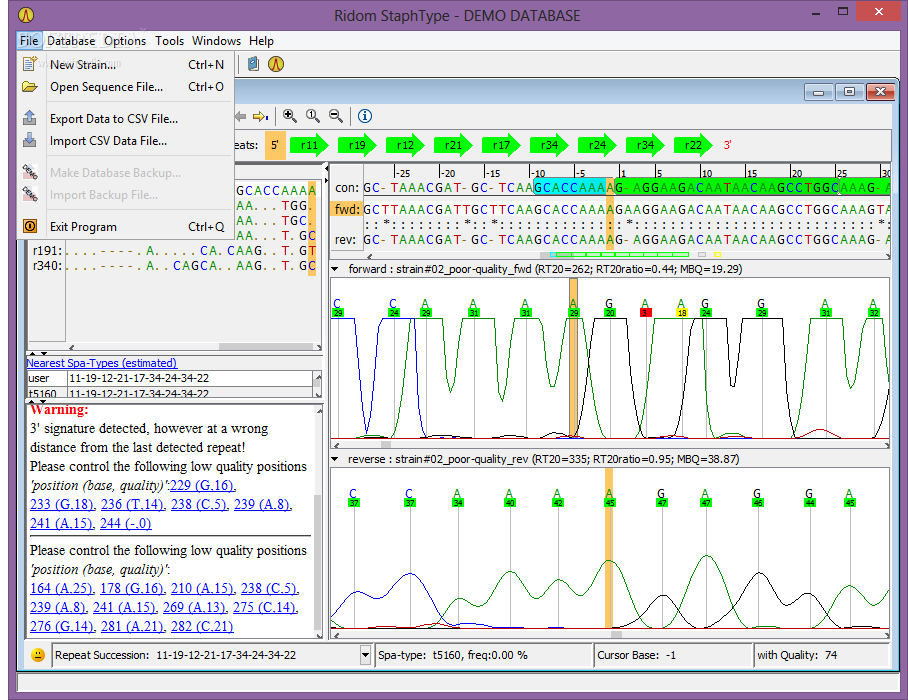908x700 pixels.
Task: Click the import download arrow icon
Action: coord(30,140)
